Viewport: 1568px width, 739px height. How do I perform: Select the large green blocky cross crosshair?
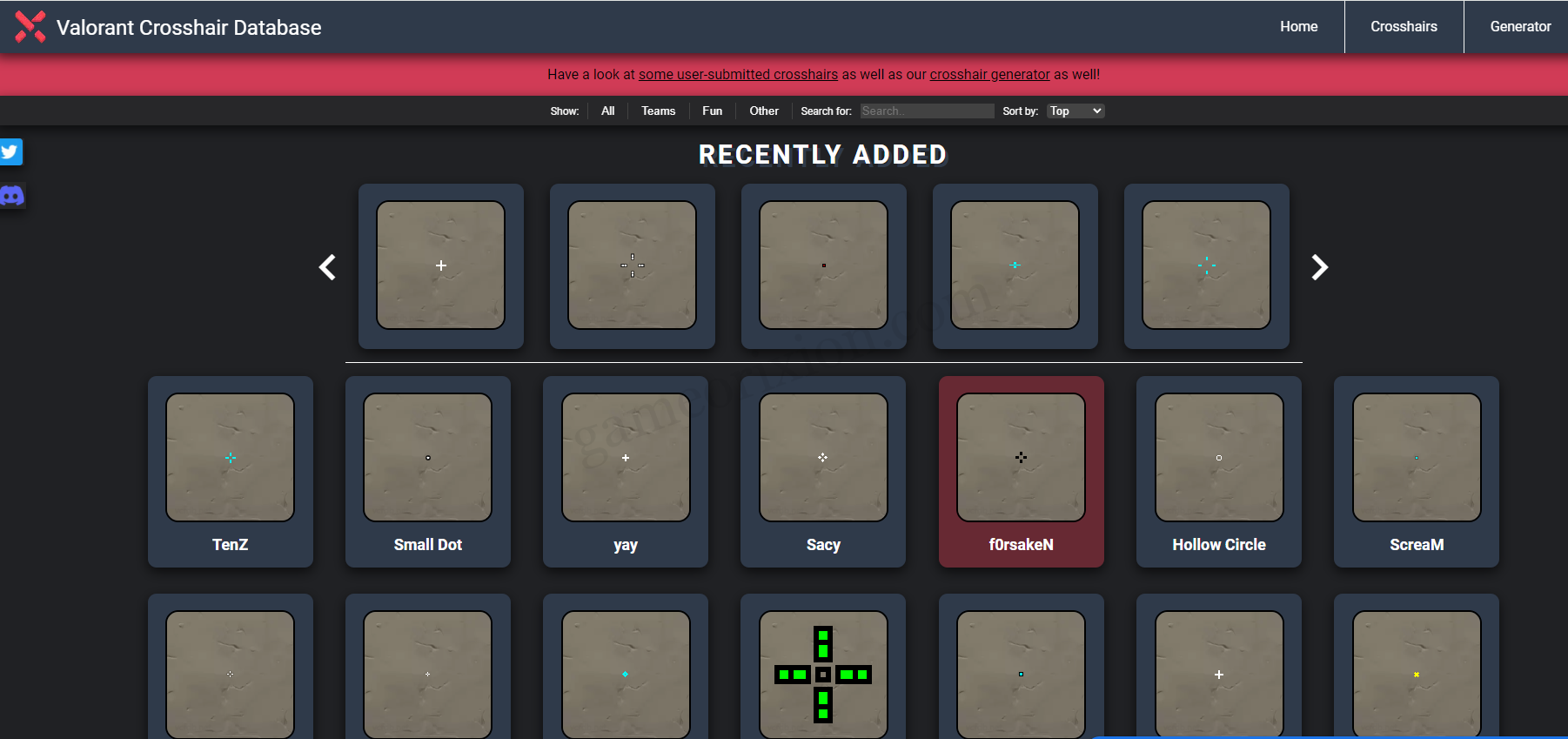pos(823,667)
